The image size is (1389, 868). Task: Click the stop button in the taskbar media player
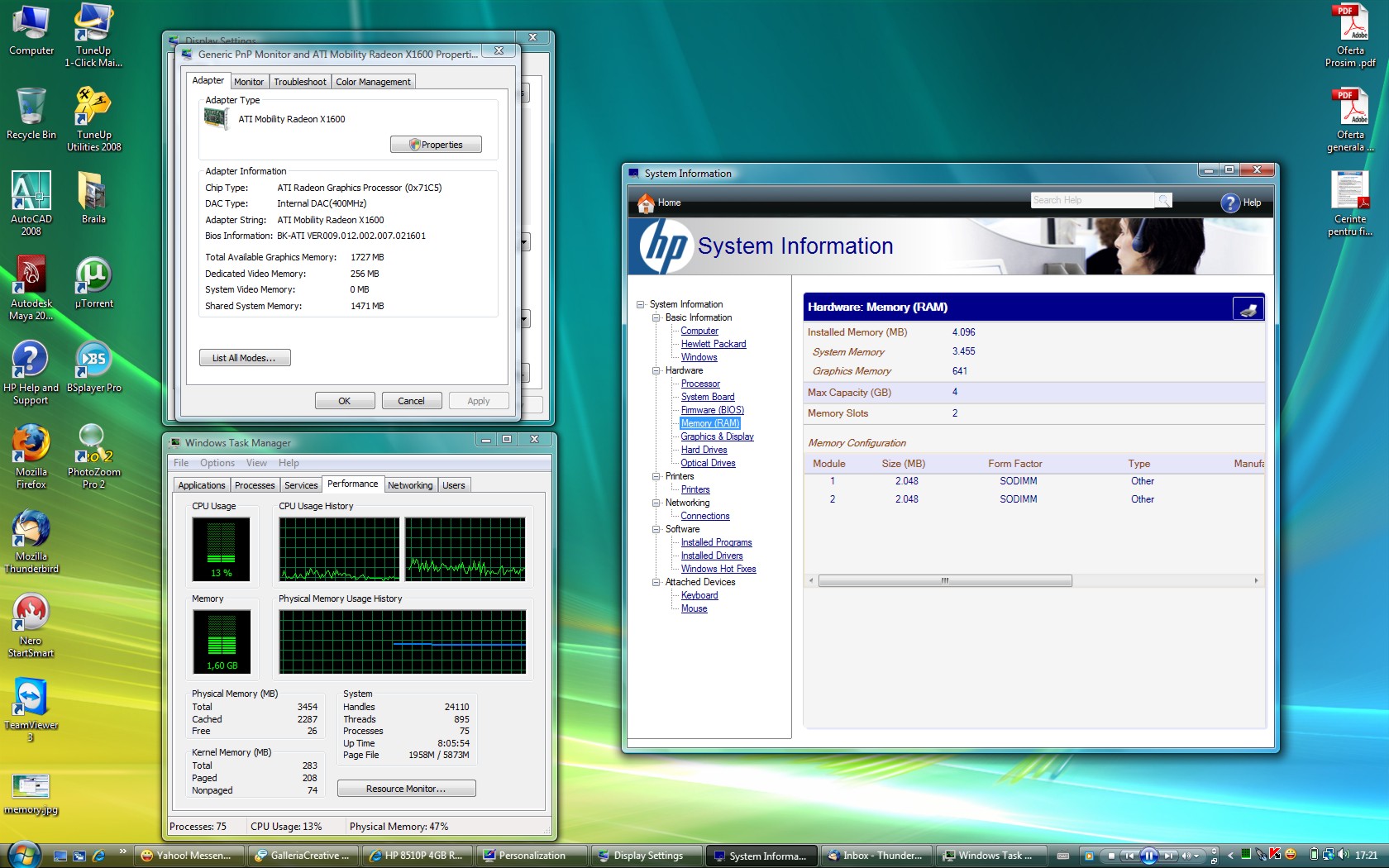1111,856
